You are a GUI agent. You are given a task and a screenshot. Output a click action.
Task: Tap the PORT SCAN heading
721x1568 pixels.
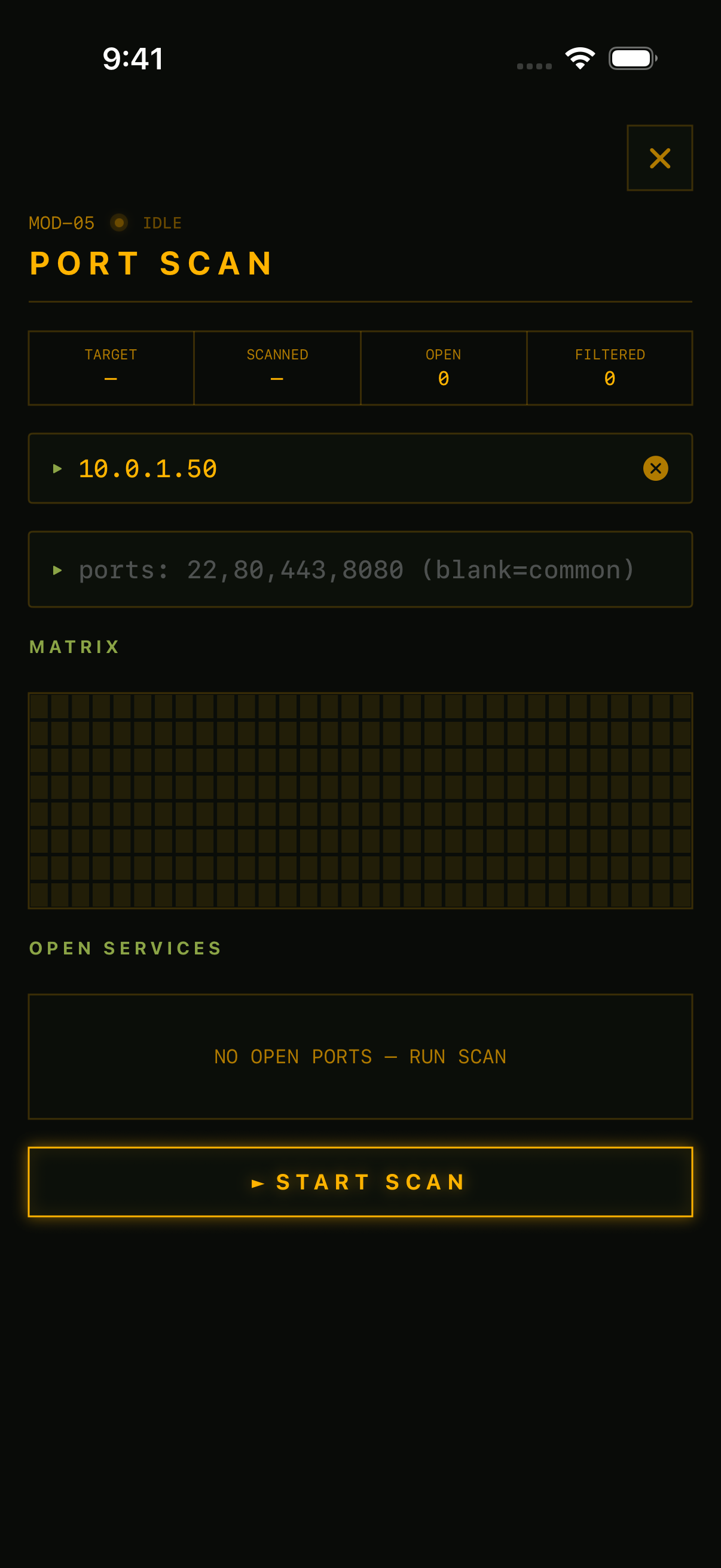point(152,264)
